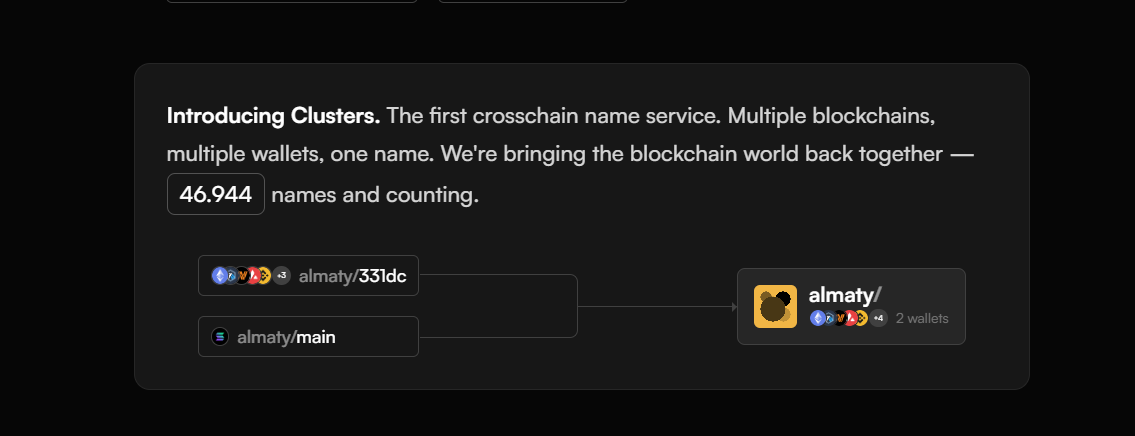Click the blue hexagon chain icon beside almaty/331dc

(230, 275)
